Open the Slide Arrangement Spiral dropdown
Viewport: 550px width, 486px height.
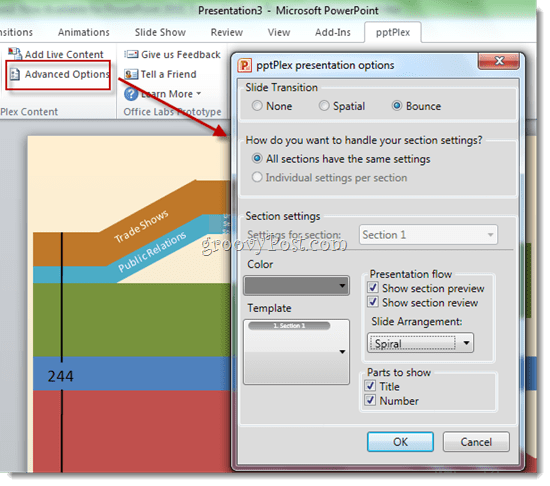(420, 343)
